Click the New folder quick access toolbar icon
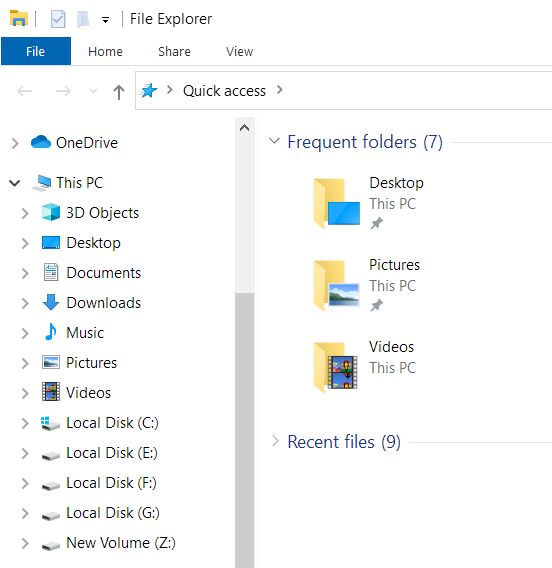This screenshot has width=552, height=568. [x=83, y=19]
